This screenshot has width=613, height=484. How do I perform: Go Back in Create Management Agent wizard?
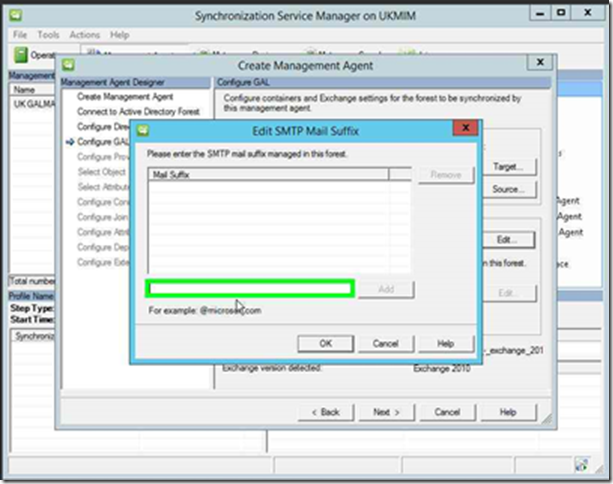click(326, 412)
